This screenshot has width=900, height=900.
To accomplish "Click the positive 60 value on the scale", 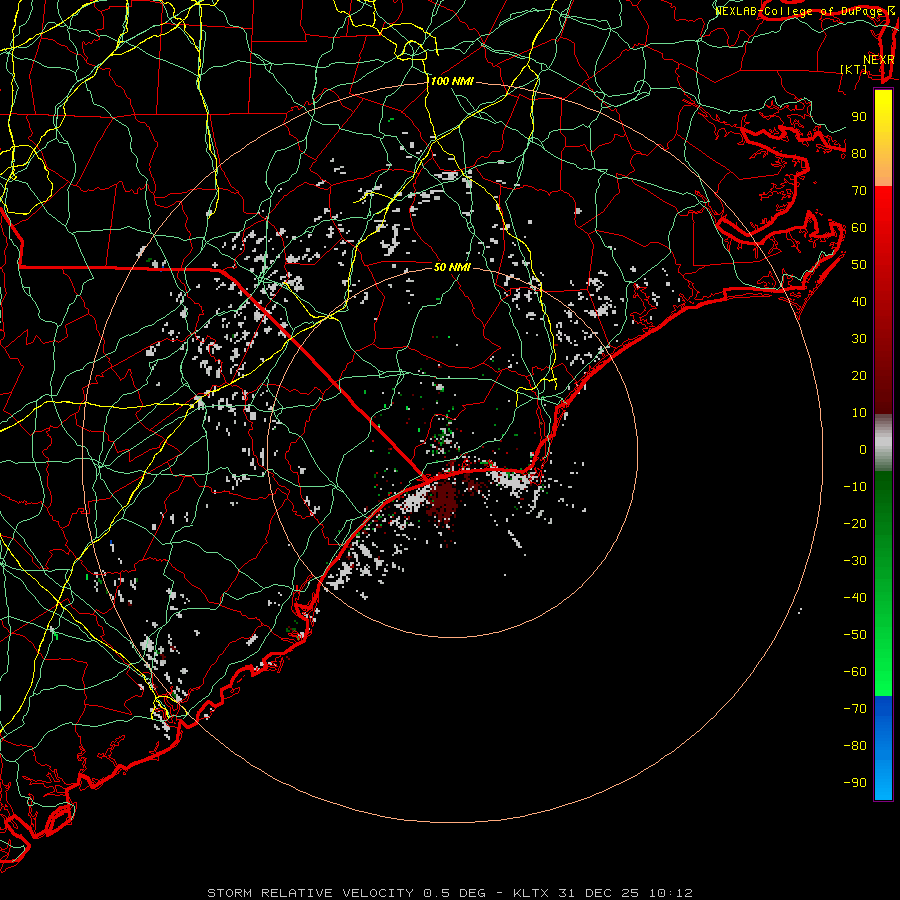I will tap(859, 227).
